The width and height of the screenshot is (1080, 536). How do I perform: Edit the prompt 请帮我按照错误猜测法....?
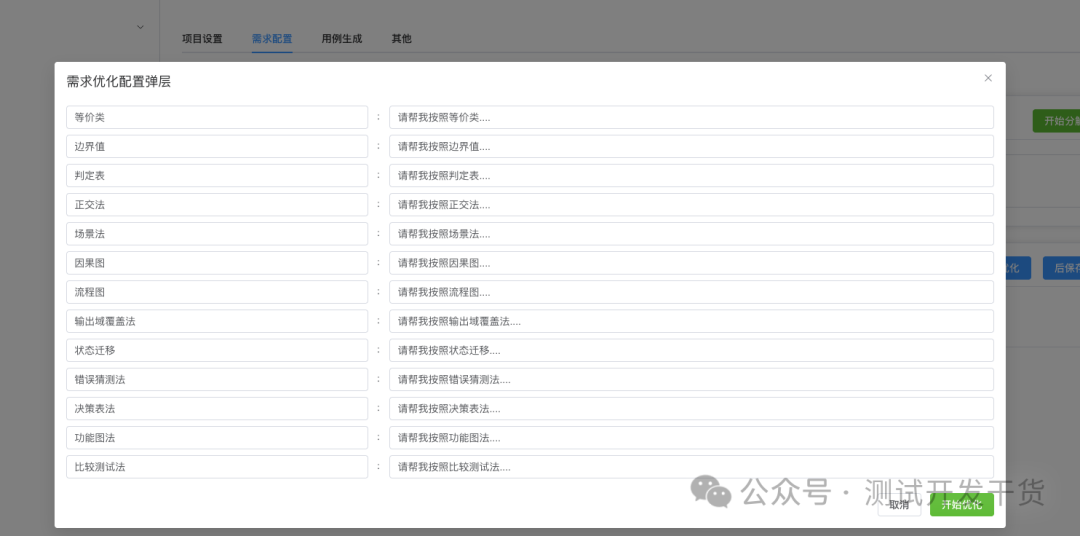click(x=692, y=379)
